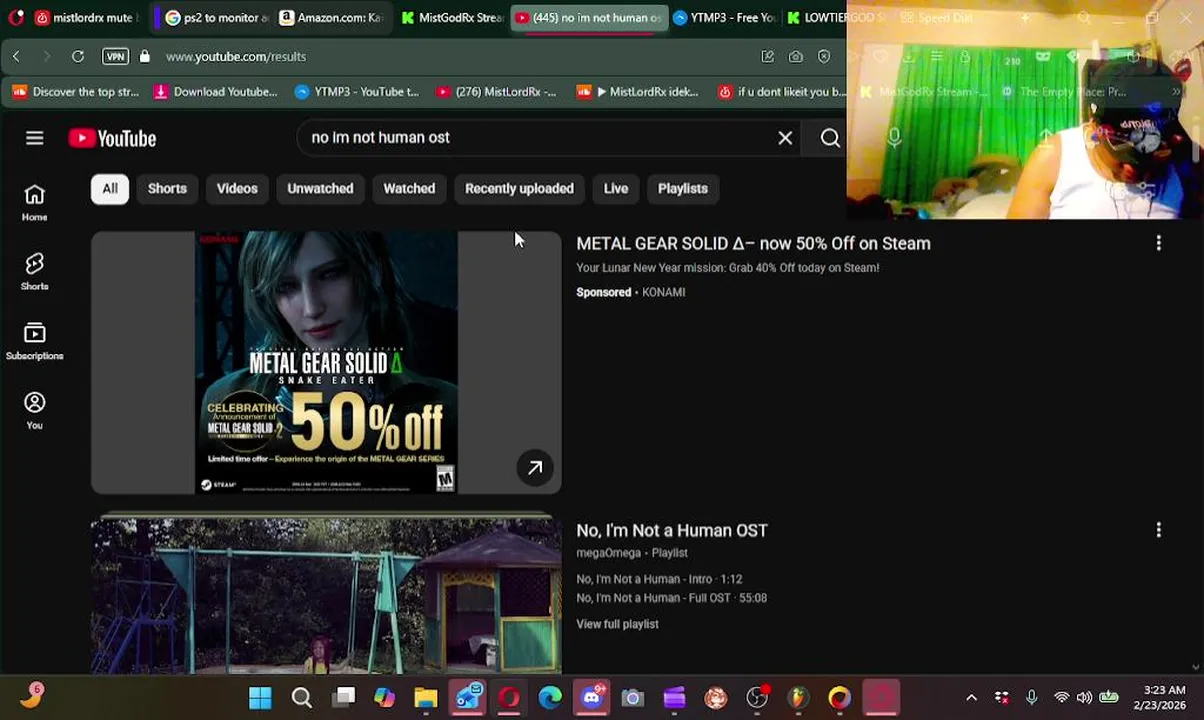Toggle the Opera VPN badge
This screenshot has height=720, width=1204.
[115, 56]
